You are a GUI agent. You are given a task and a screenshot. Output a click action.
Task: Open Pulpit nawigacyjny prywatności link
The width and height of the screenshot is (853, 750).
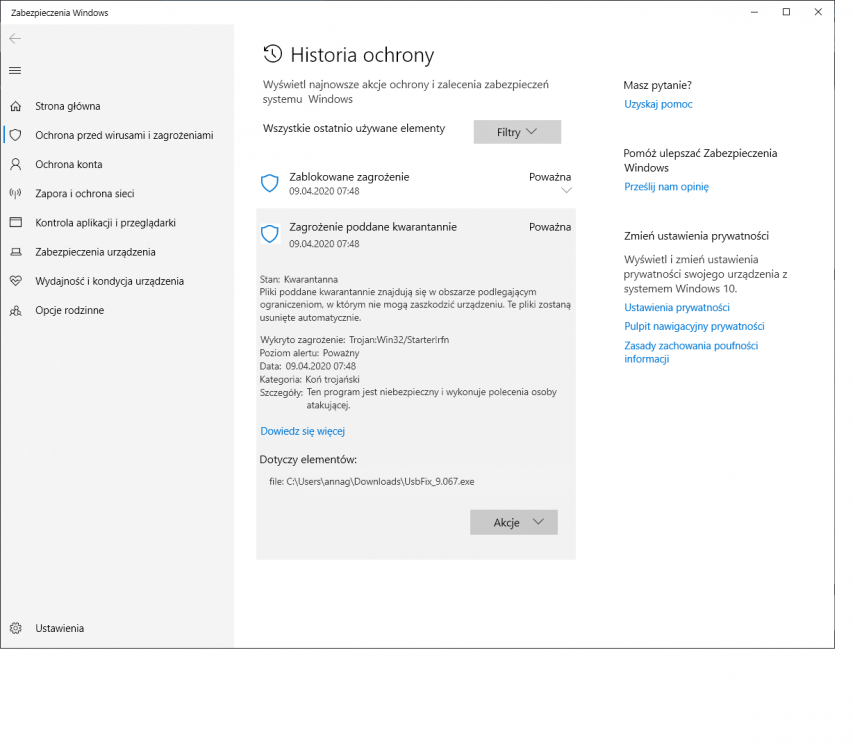pyautogui.click(x=694, y=326)
